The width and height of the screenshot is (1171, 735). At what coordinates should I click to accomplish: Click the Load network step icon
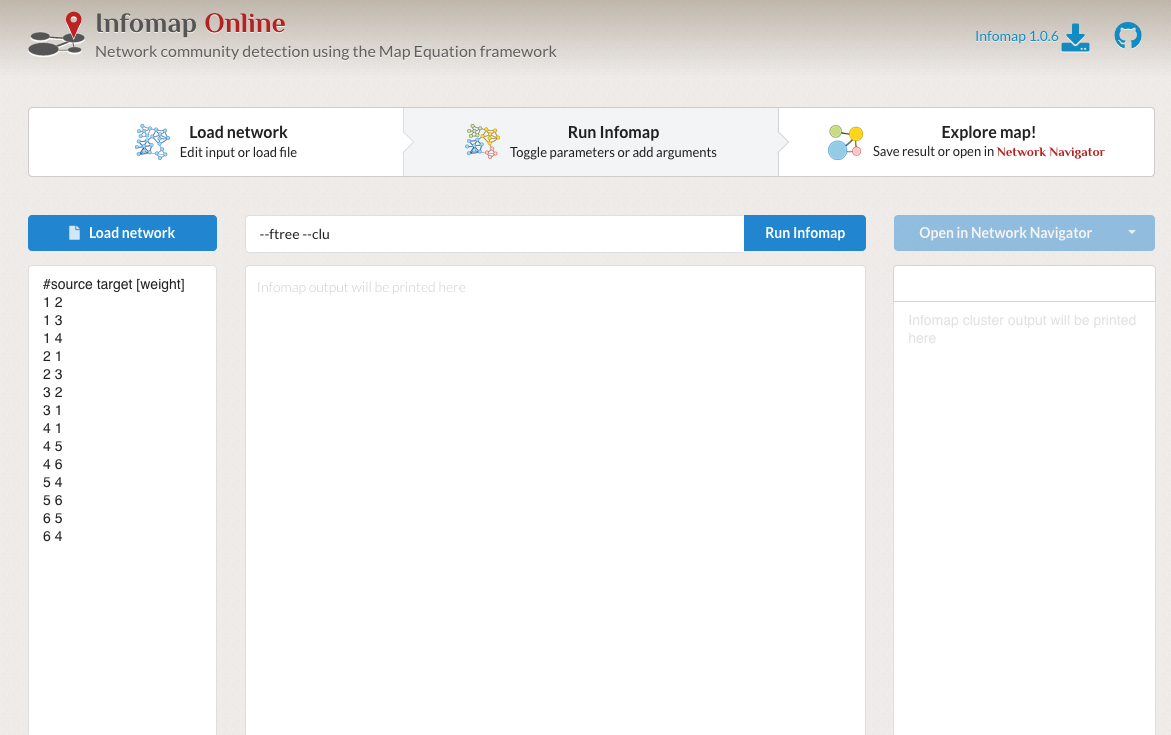click(152, 142)
